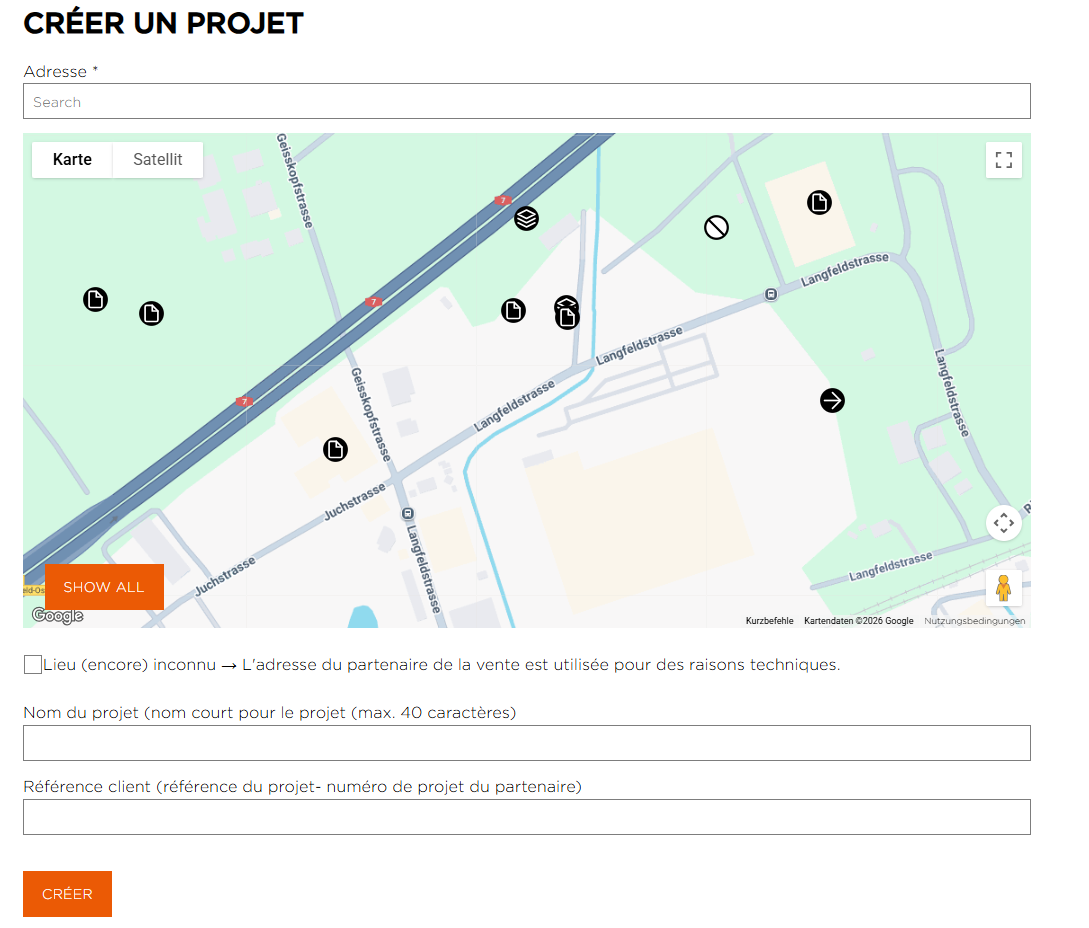The width and height of the screenshot is (1089, 928).
Task: Toggle fullscreen map view
Action: [1004, 160]
